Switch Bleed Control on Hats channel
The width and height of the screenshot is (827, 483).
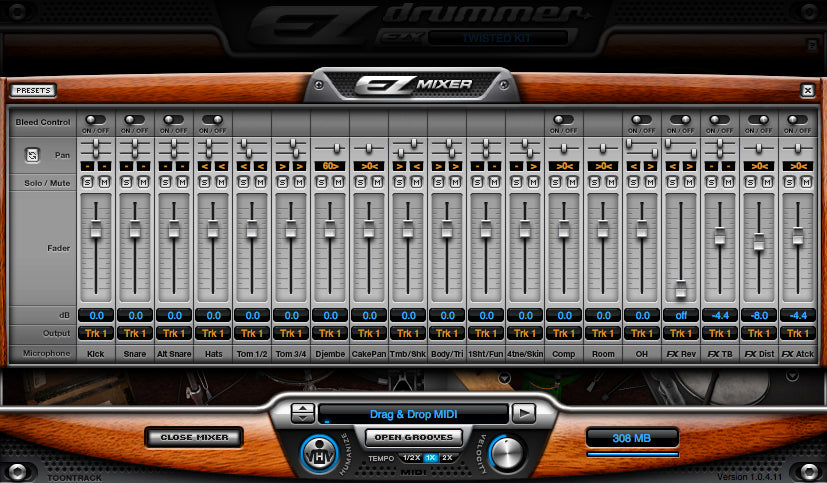(x=212, y=120)
